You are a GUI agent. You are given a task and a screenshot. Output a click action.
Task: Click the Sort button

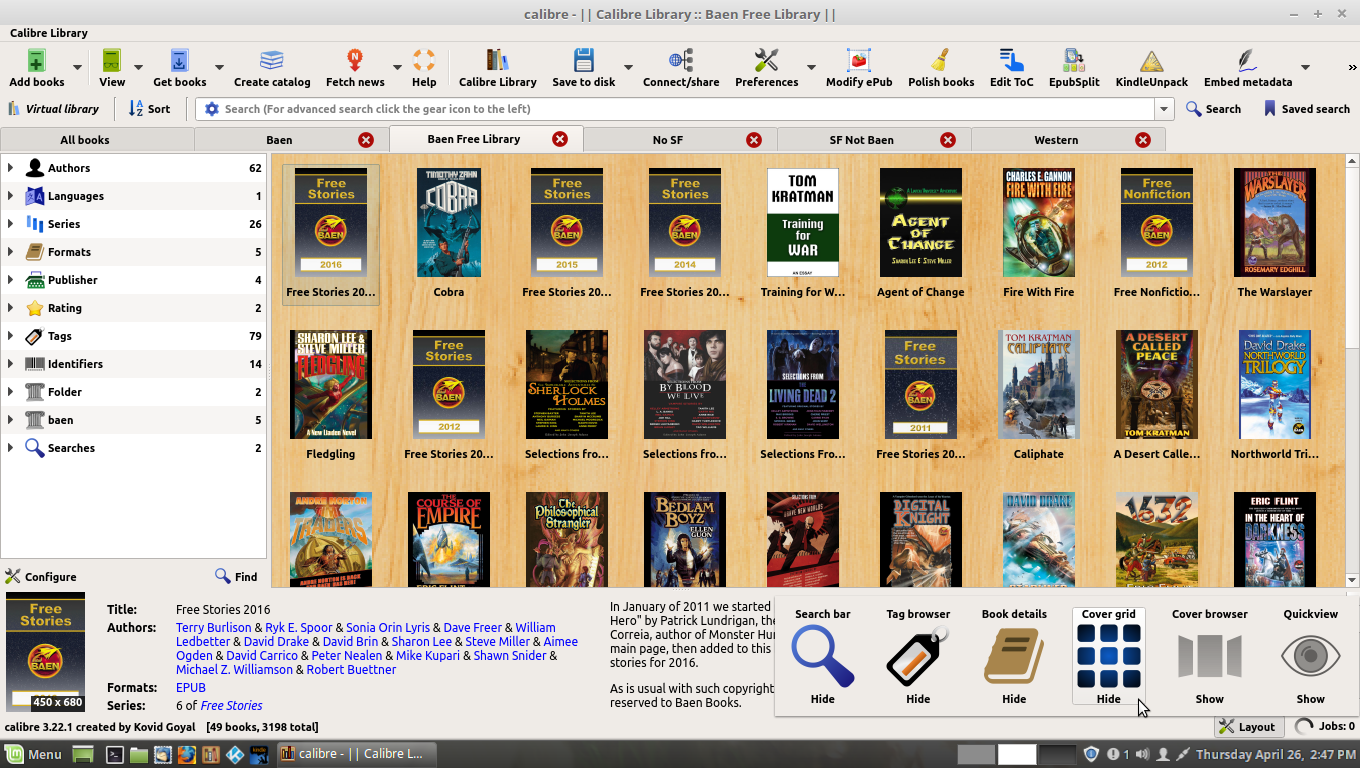pyautogui.click(x=150, y=109)
